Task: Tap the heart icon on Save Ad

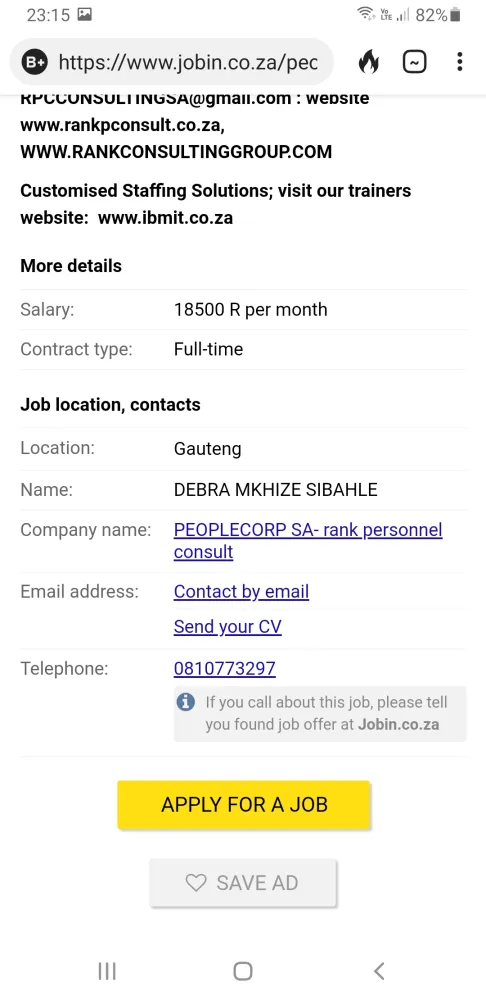Action: [x=196, y=883]
